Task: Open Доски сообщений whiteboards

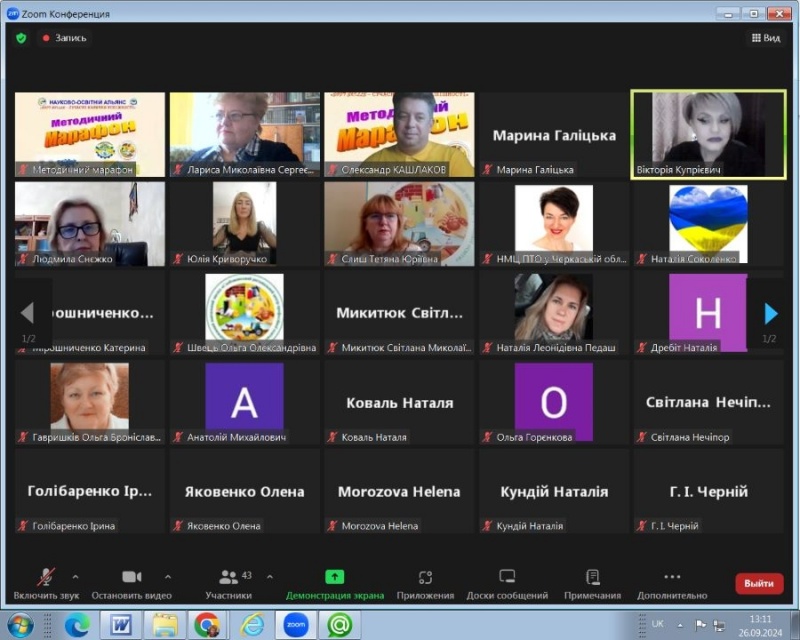Action: tap(507, 583)
